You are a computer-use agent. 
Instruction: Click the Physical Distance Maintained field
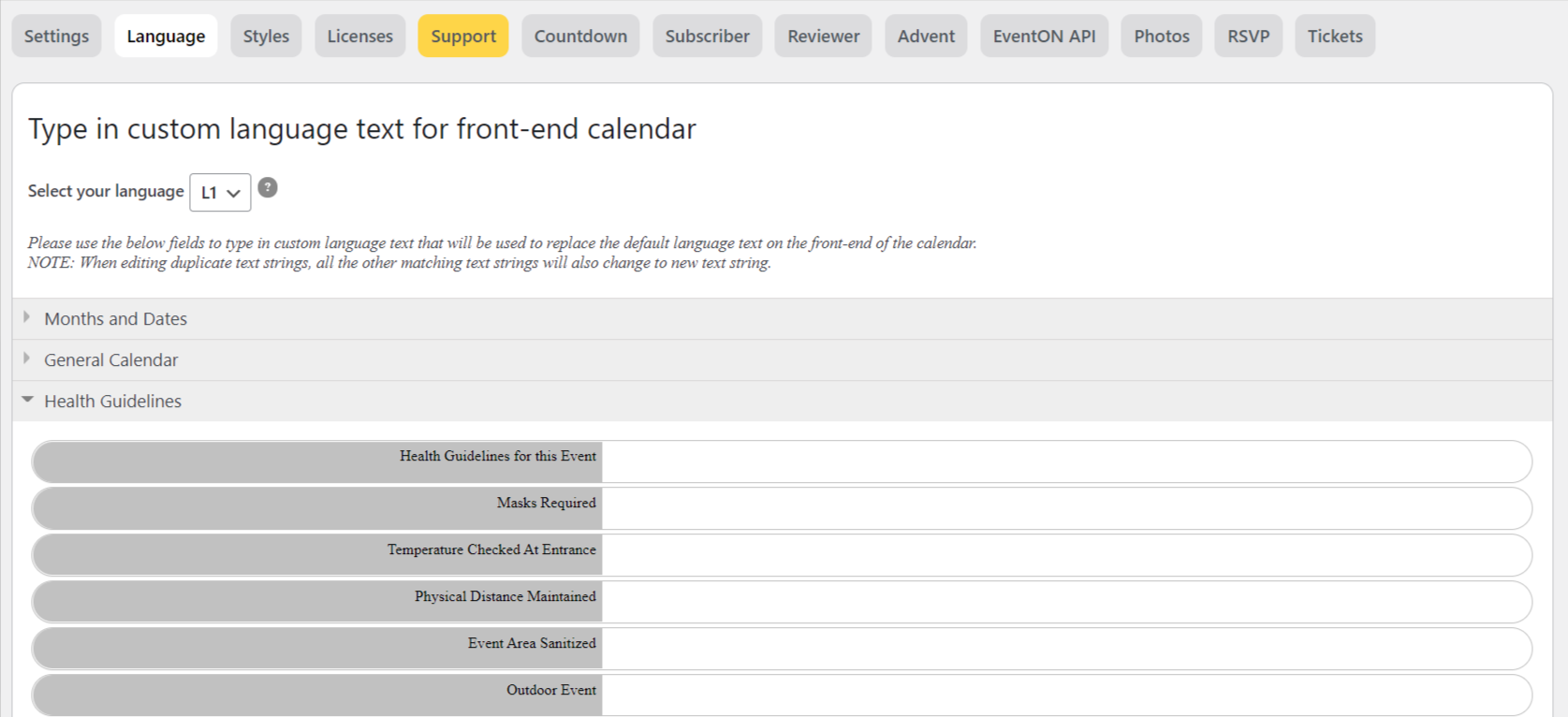(1065, 602)
